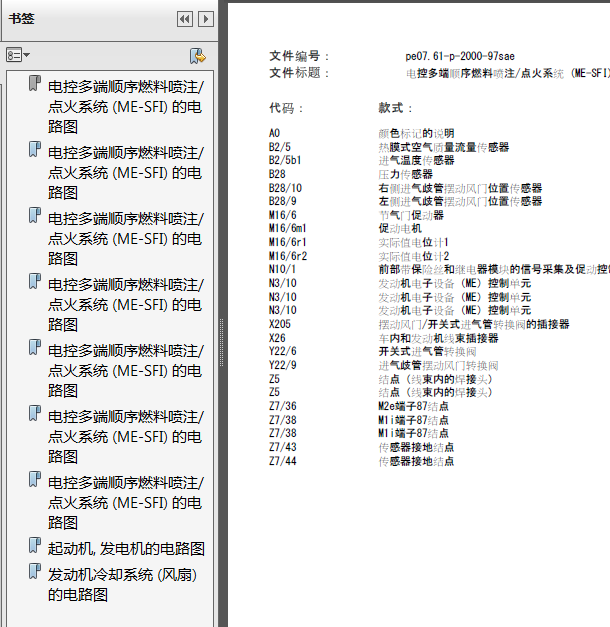This screenshot has height=627, width=610.
Task: Click description M2e端子87结点
Action: pyautogui.click(x=413, y=406)
